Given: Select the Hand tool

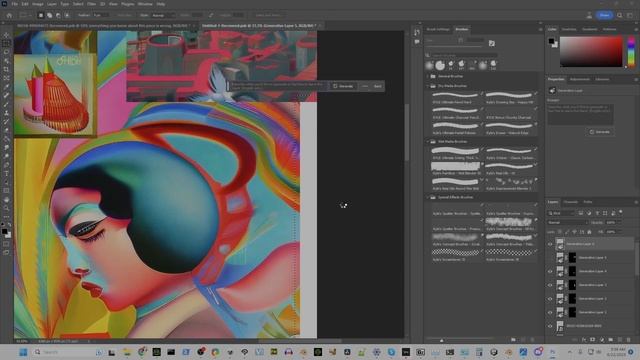Looking at the screenshot, I should [6, 200].
